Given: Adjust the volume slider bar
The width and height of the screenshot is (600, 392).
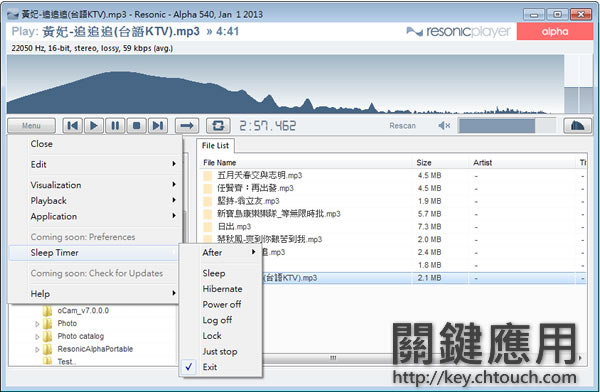Looking at the screenshot, I should click(507, 126).
